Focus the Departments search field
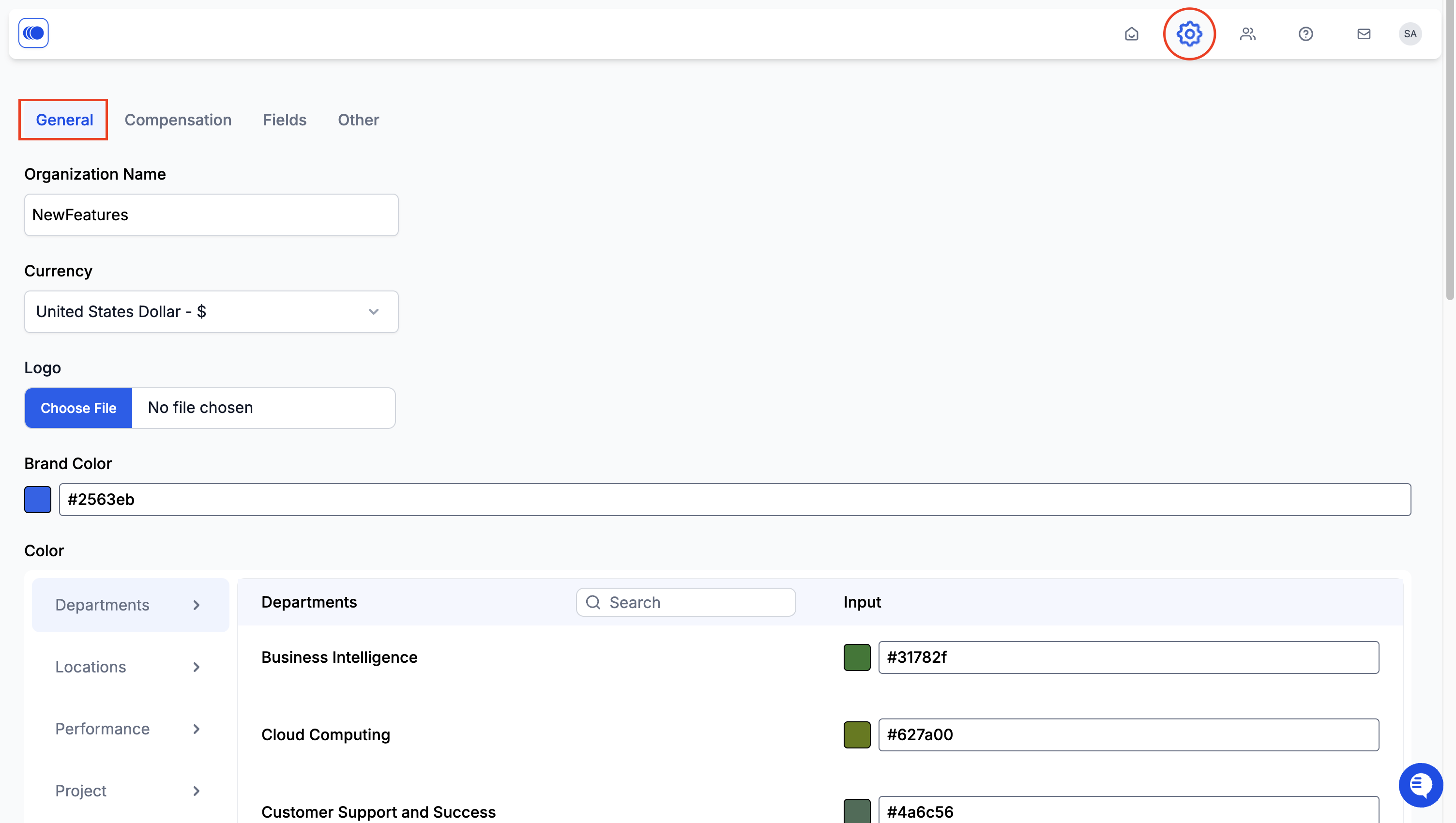This screenshot has height=823, width=1456. pos(685,603)
